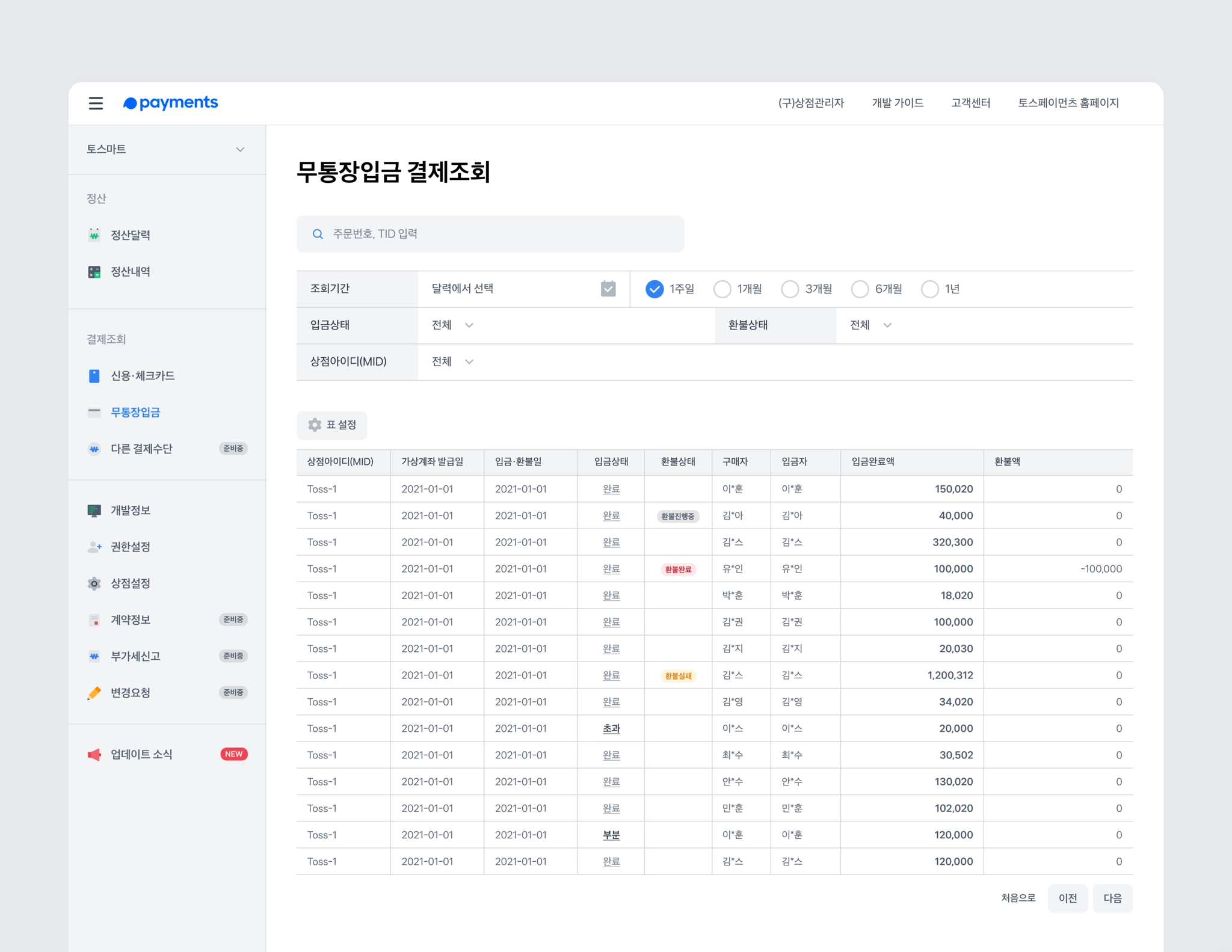1232x952 pixels.
Task: Click the 변경요청 pencil icon
Action: (x=94, y=693)
